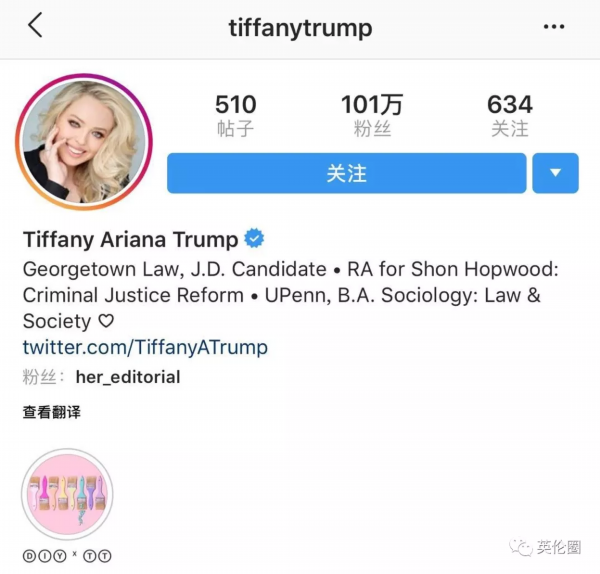Expand the suggested accounts dropdown arrow
600x574 pixels.
tap(555, 173)
